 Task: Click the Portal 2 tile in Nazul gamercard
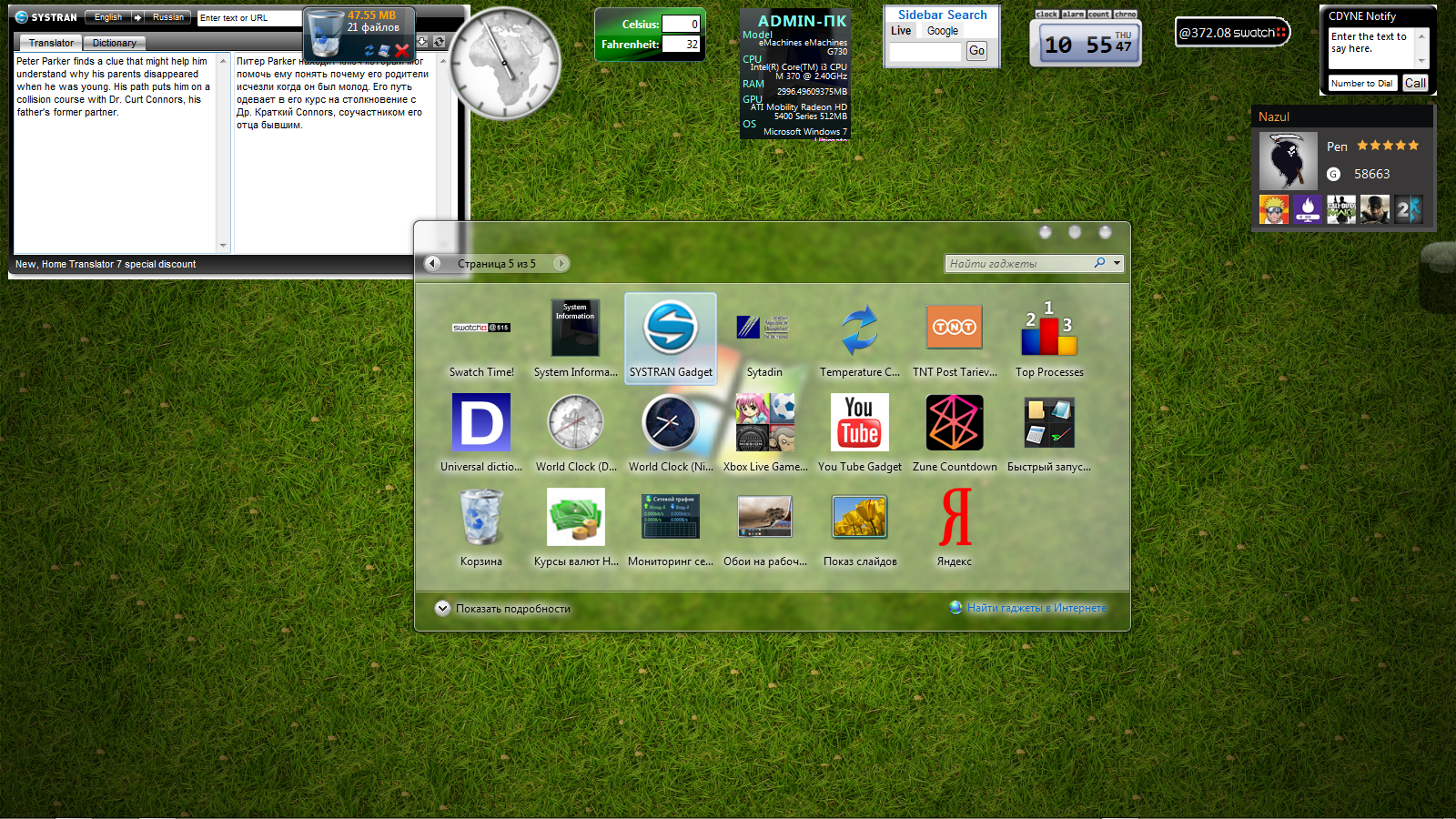(x=1409, y=209)
